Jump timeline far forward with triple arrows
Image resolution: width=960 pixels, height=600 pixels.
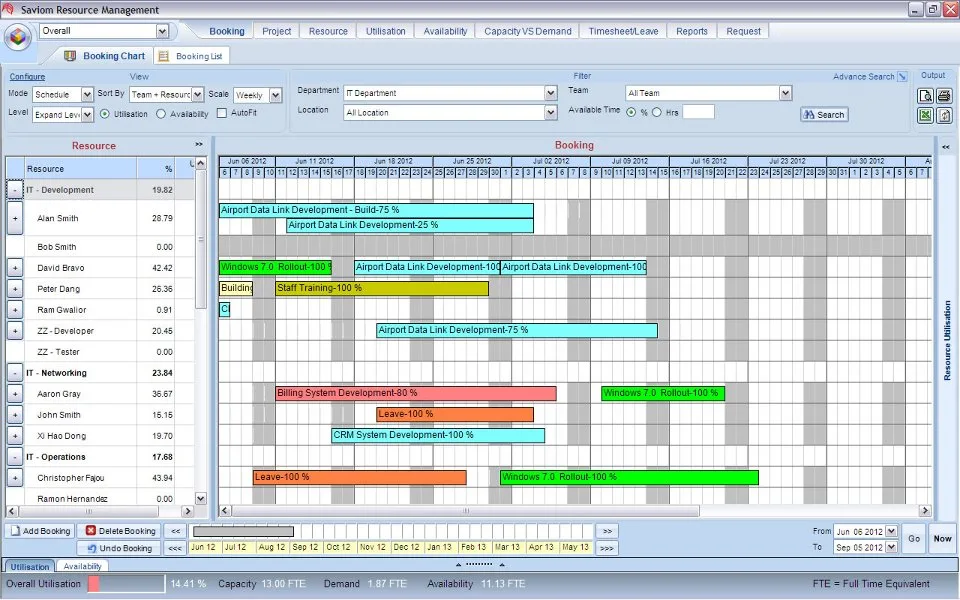pos(607,548)
